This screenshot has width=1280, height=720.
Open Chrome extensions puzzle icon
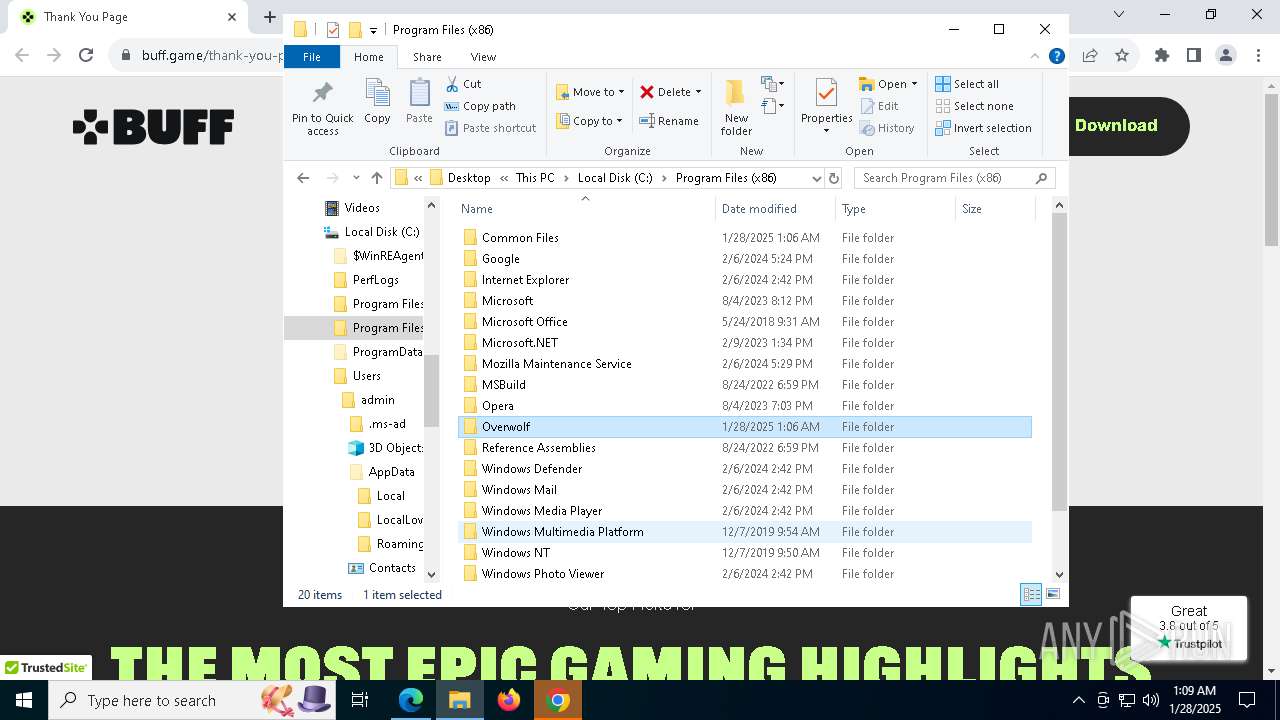click(1162, 56)
